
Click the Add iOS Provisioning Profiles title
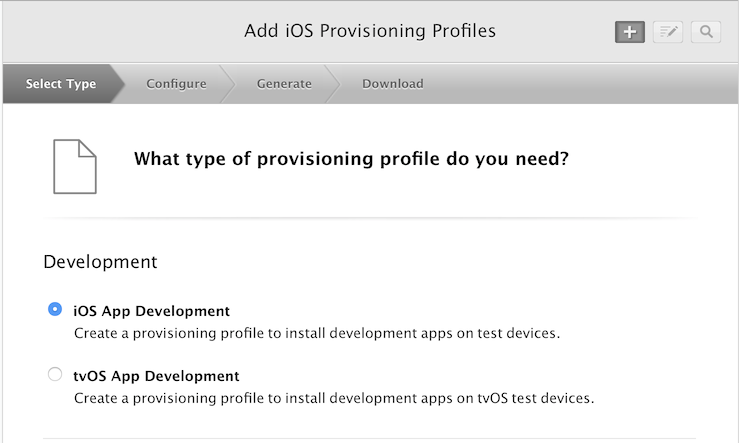[370, 31]
